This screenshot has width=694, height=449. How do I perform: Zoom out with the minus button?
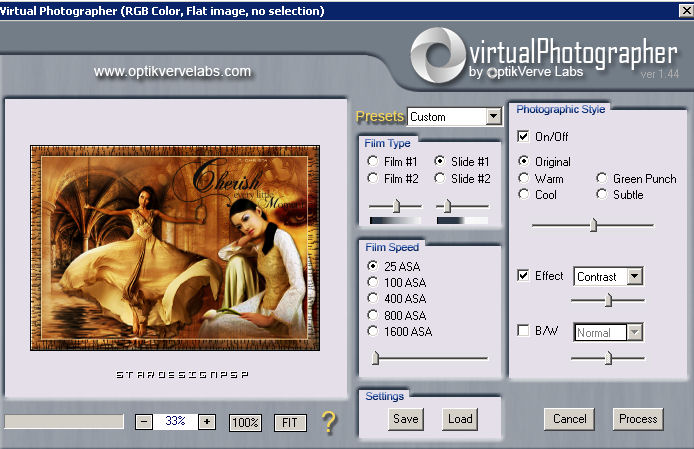144,422
